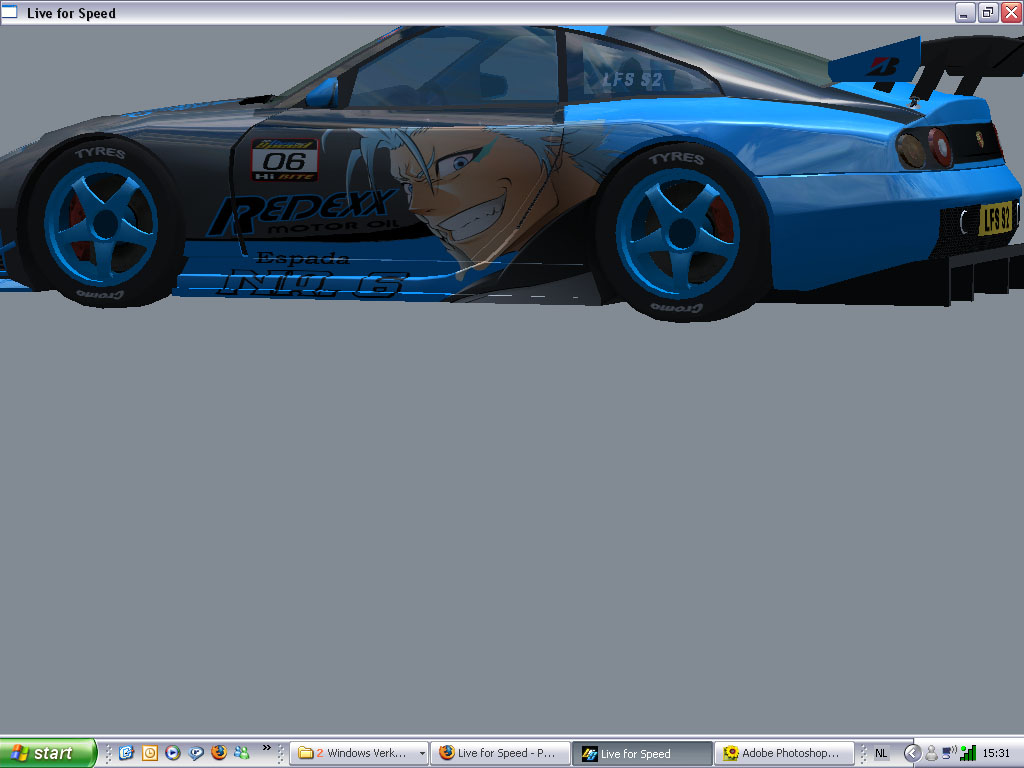
Task: Expand hidden quick launch items chevron
Action: 266,748
